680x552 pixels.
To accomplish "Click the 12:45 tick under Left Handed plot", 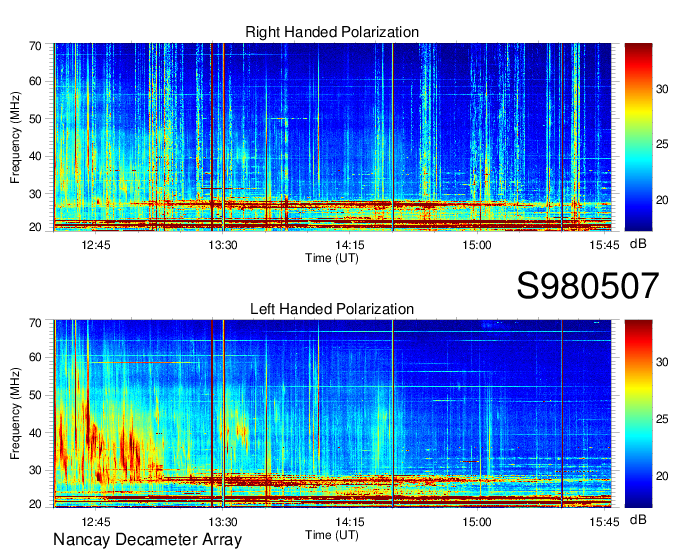I will 96,522.
